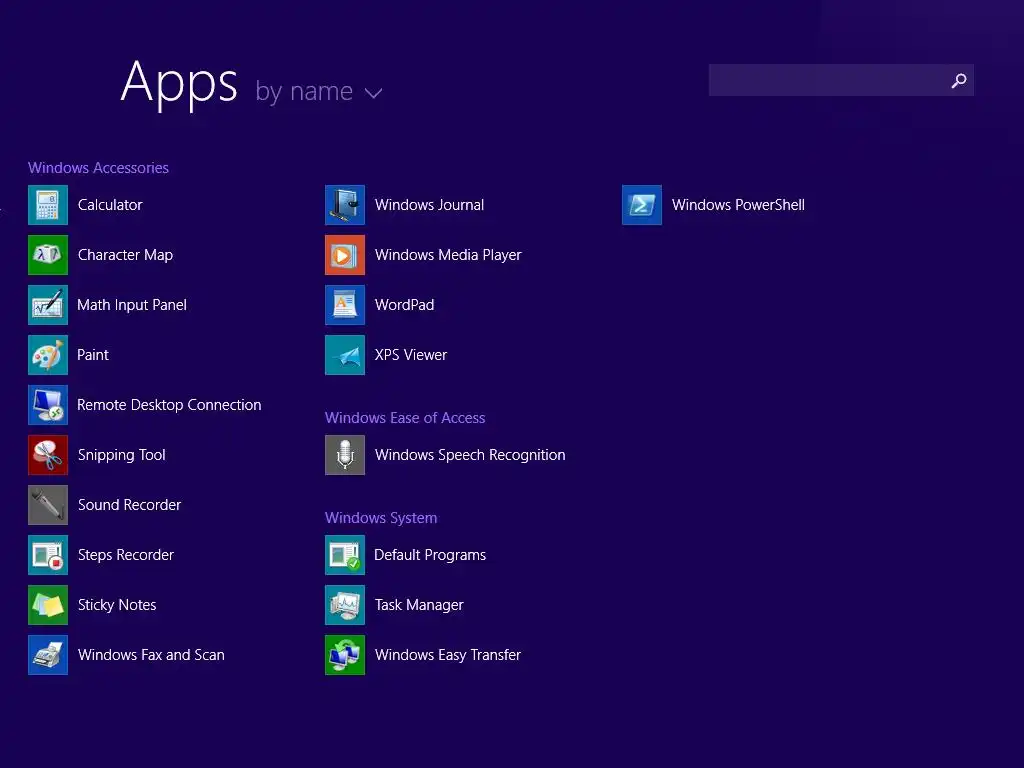Open the Windows Journal icon

point(345,205)
